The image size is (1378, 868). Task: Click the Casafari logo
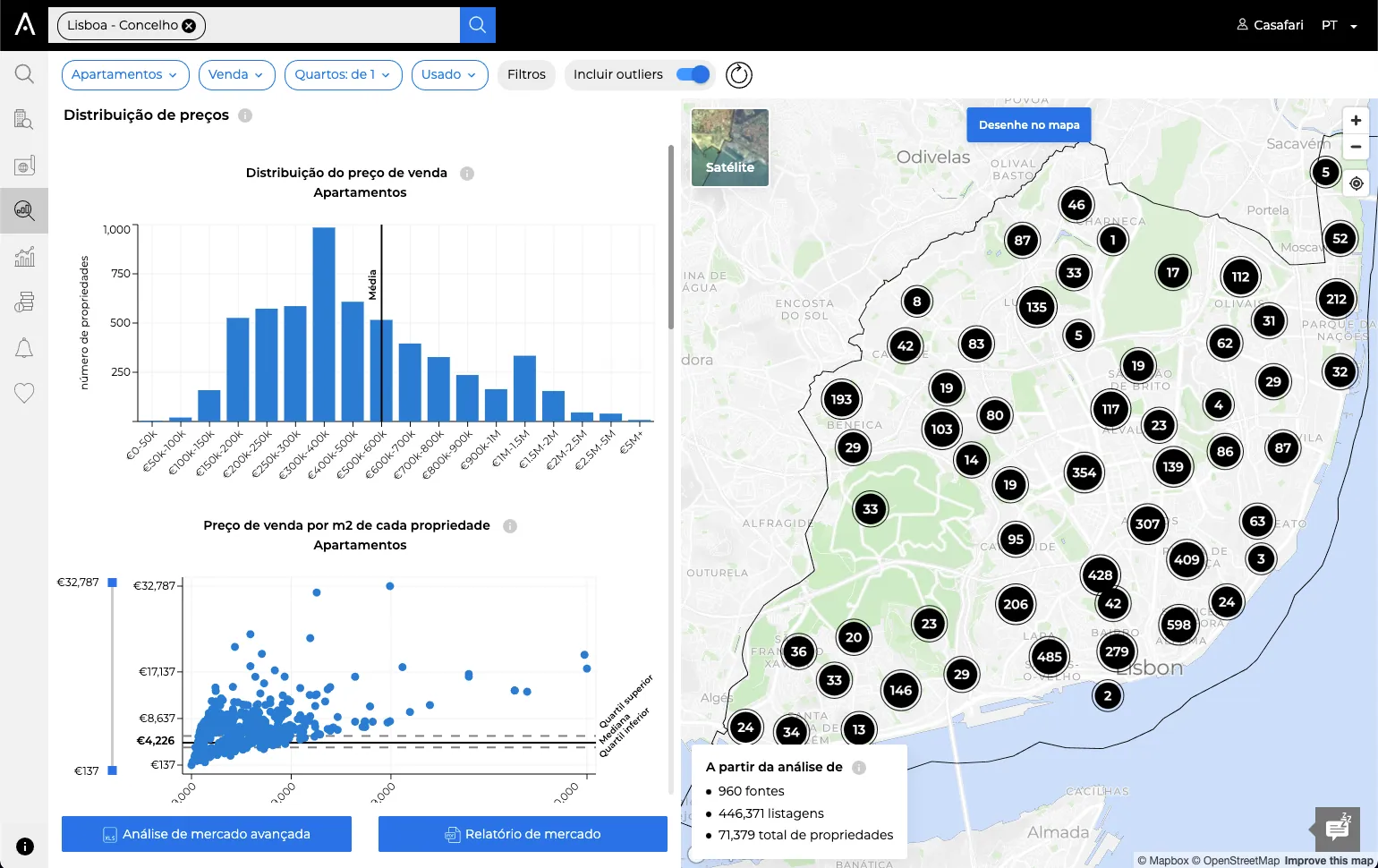(x=25, y=24)
